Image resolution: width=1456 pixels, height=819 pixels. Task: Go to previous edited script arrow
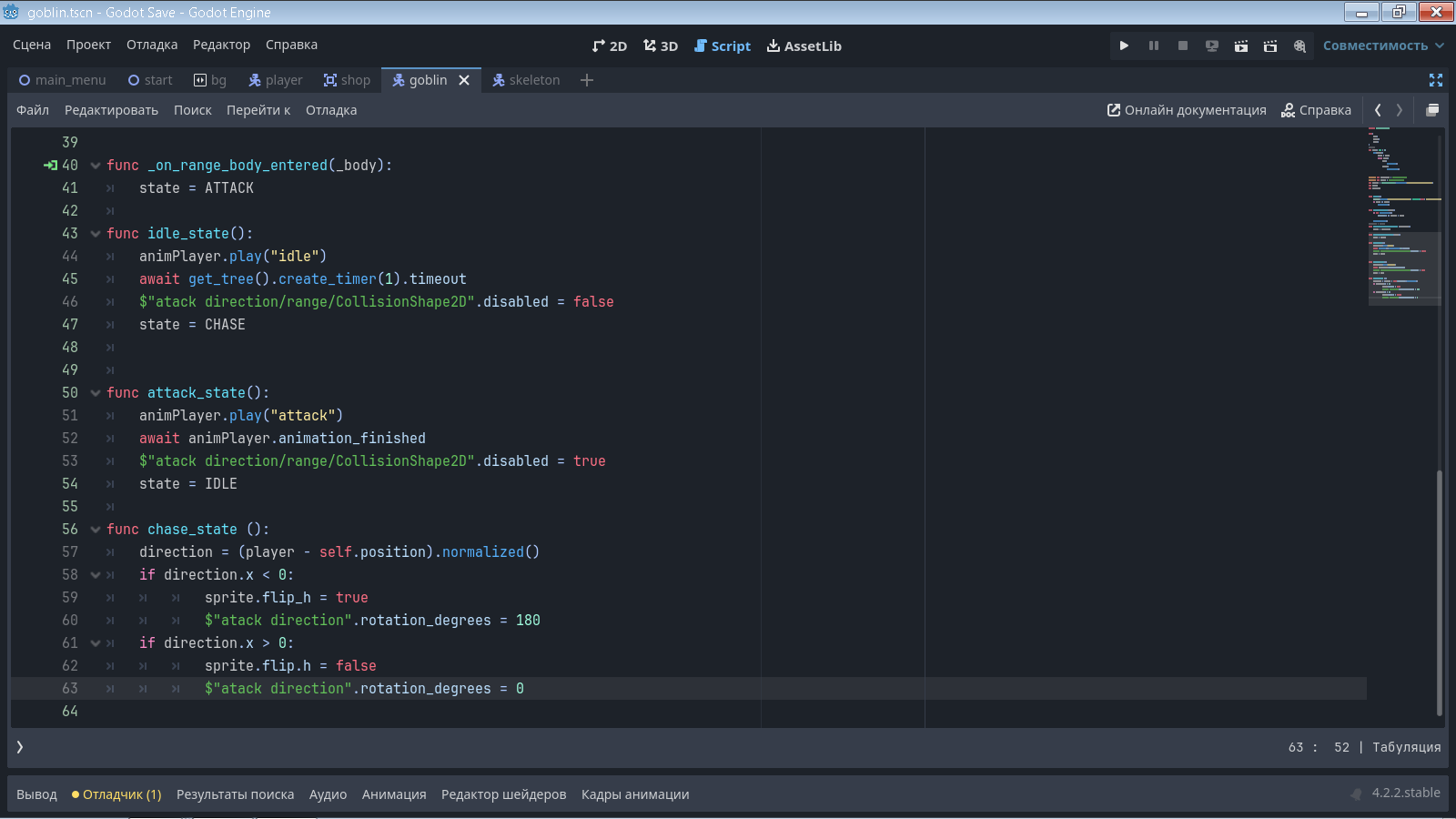click(1378, 110)
